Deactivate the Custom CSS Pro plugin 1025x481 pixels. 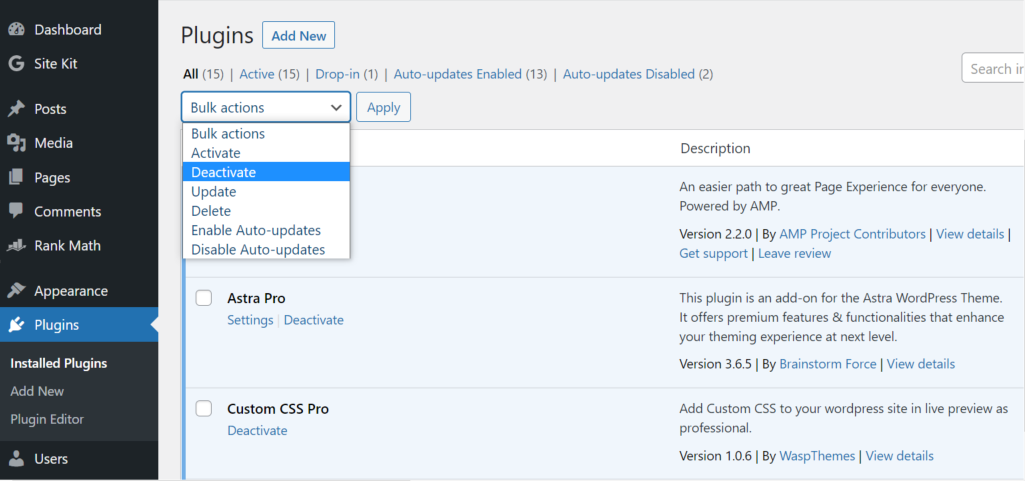point(258,431)
